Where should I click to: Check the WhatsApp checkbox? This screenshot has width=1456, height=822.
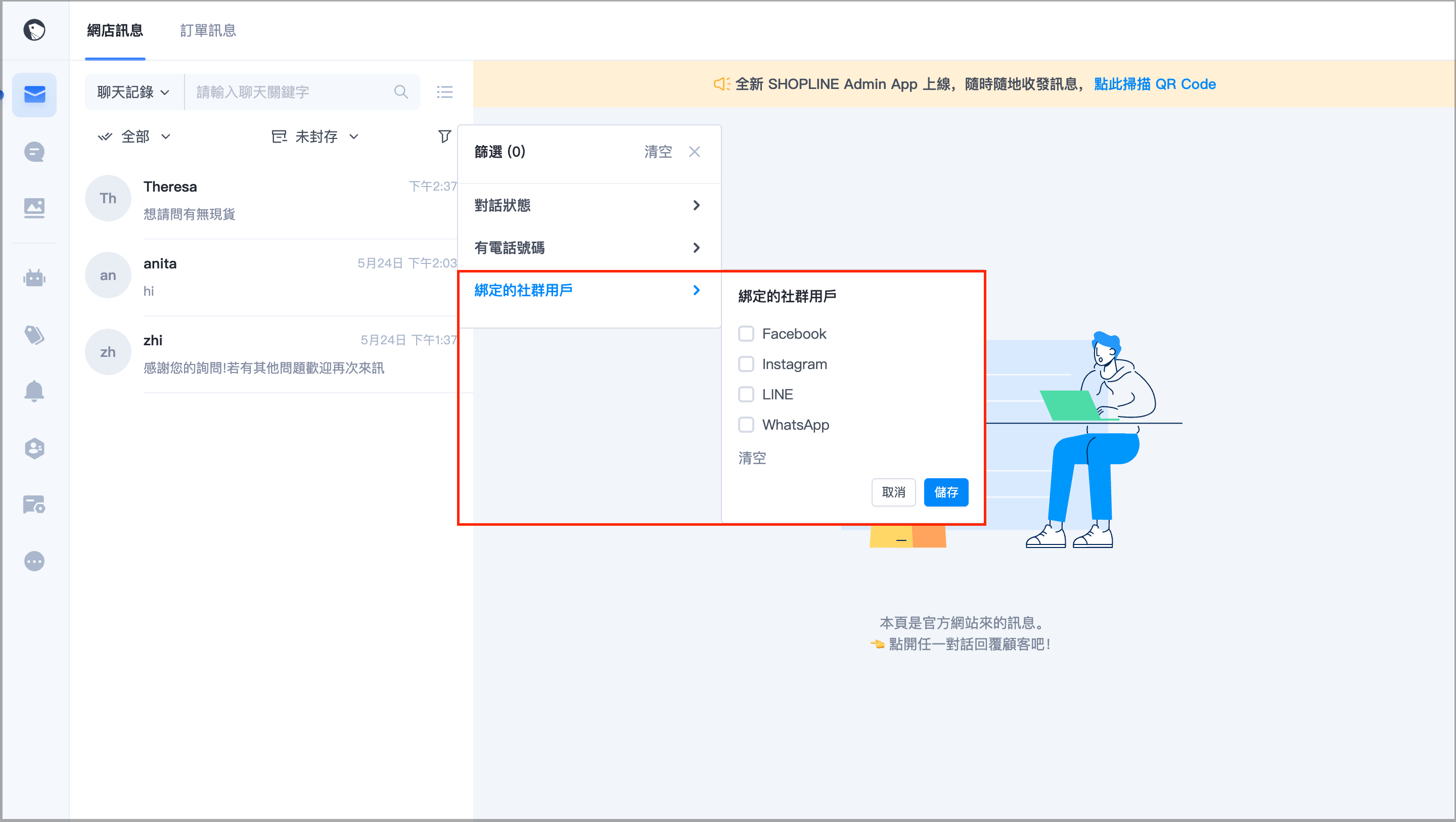(746, 425)
